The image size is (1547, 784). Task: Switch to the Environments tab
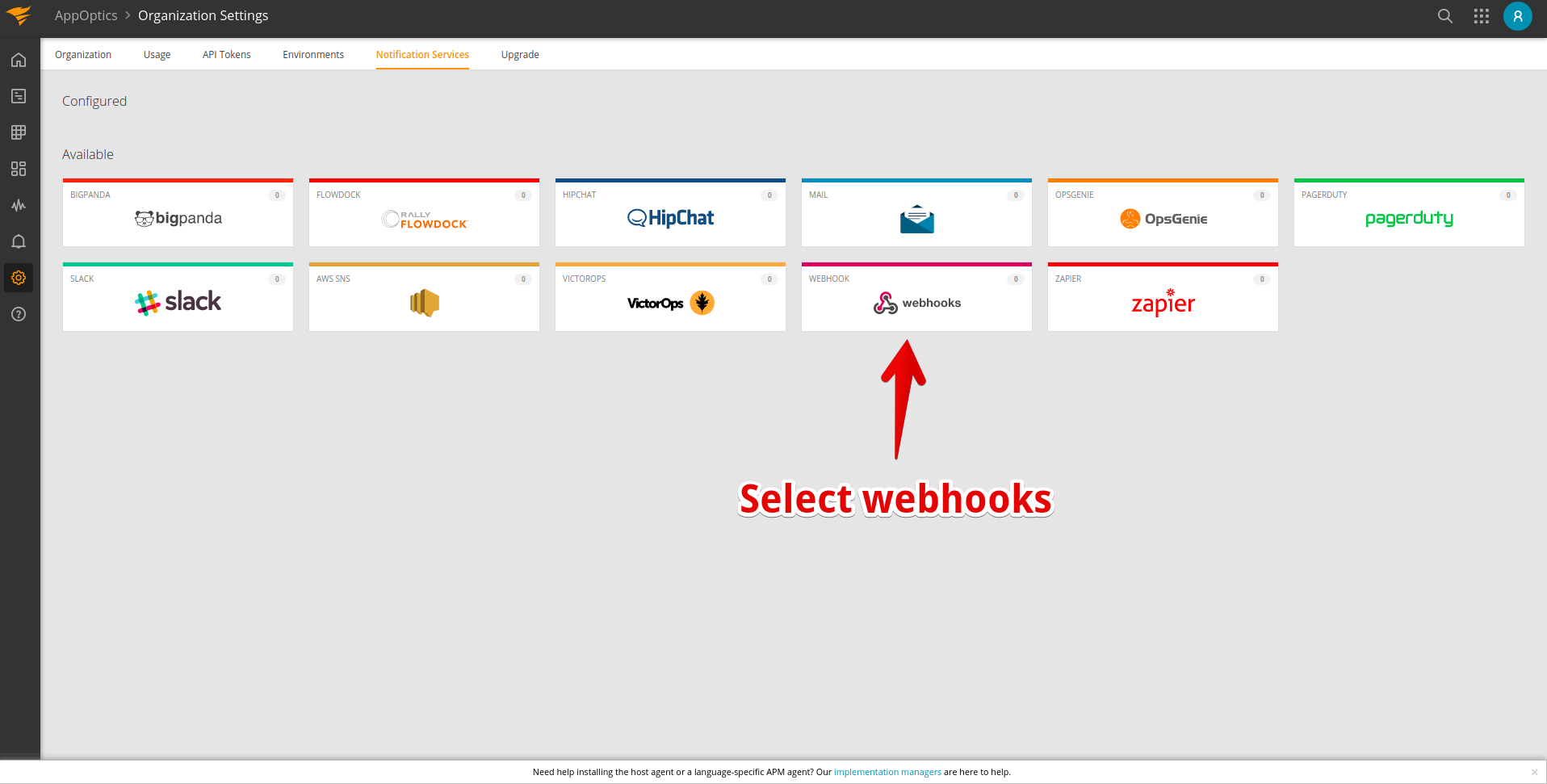pos(313,55)
